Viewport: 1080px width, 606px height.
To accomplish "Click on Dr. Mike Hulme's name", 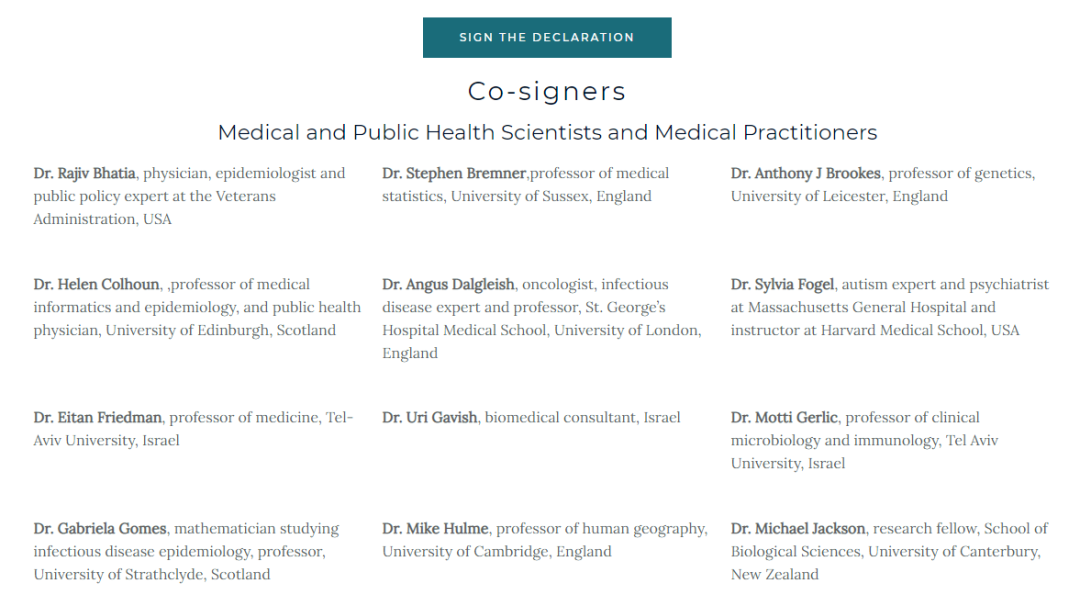I will (435, 528).
